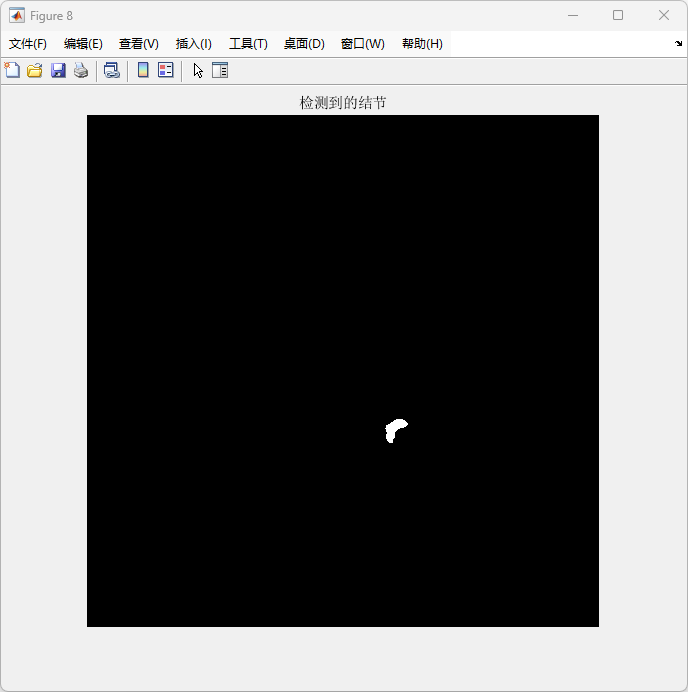Click the Link Plot toolbar icon
The image size is (688, 692).
click(x=112, y=70)
